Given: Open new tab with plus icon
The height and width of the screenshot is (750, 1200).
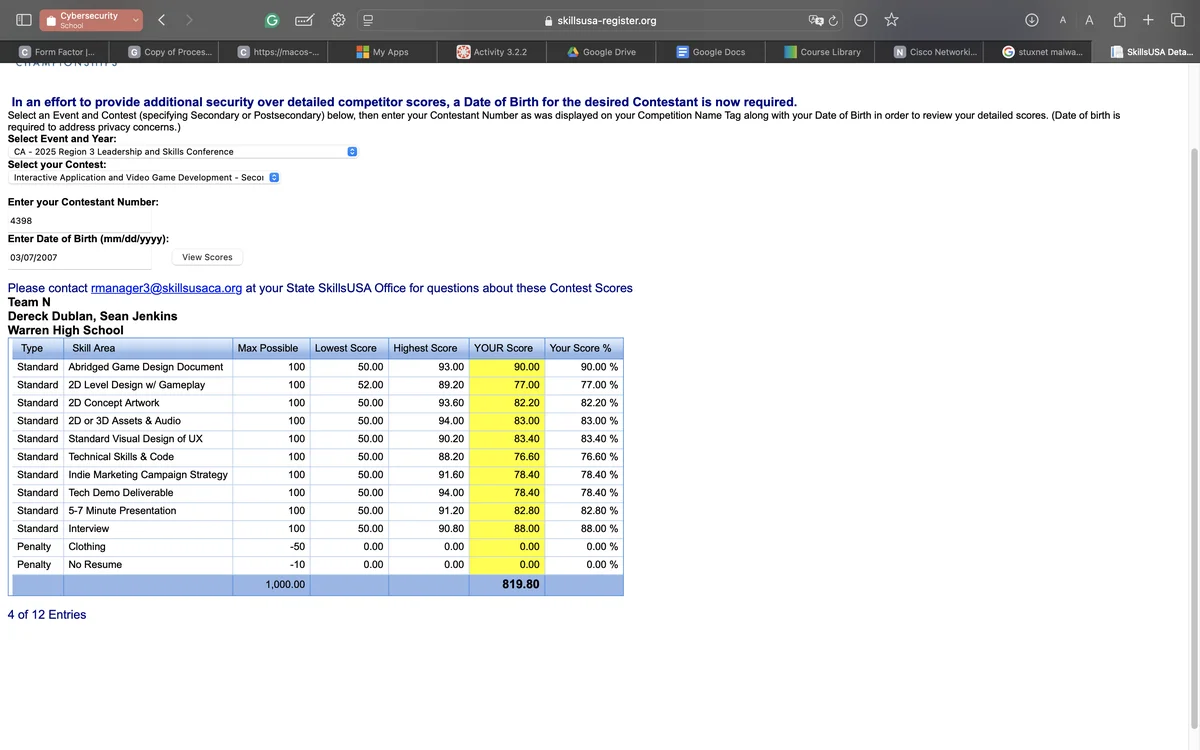Looking at the screenshot, I should click(x=1148, y=20).
